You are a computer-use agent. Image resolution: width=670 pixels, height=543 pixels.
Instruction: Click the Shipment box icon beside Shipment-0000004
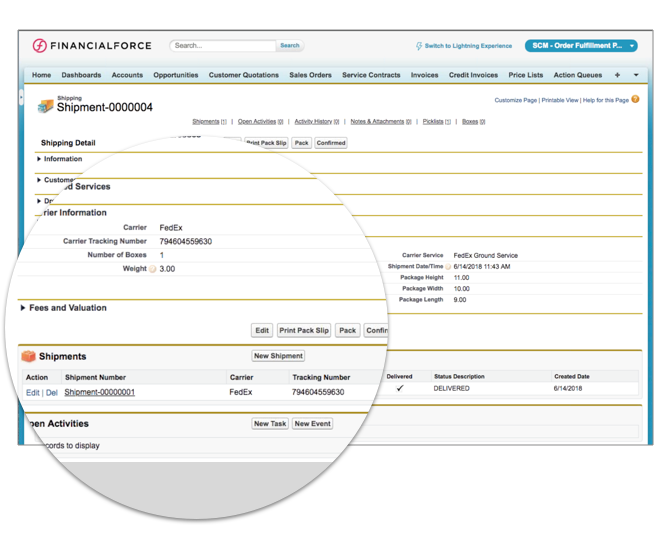[x=45, y=106]
